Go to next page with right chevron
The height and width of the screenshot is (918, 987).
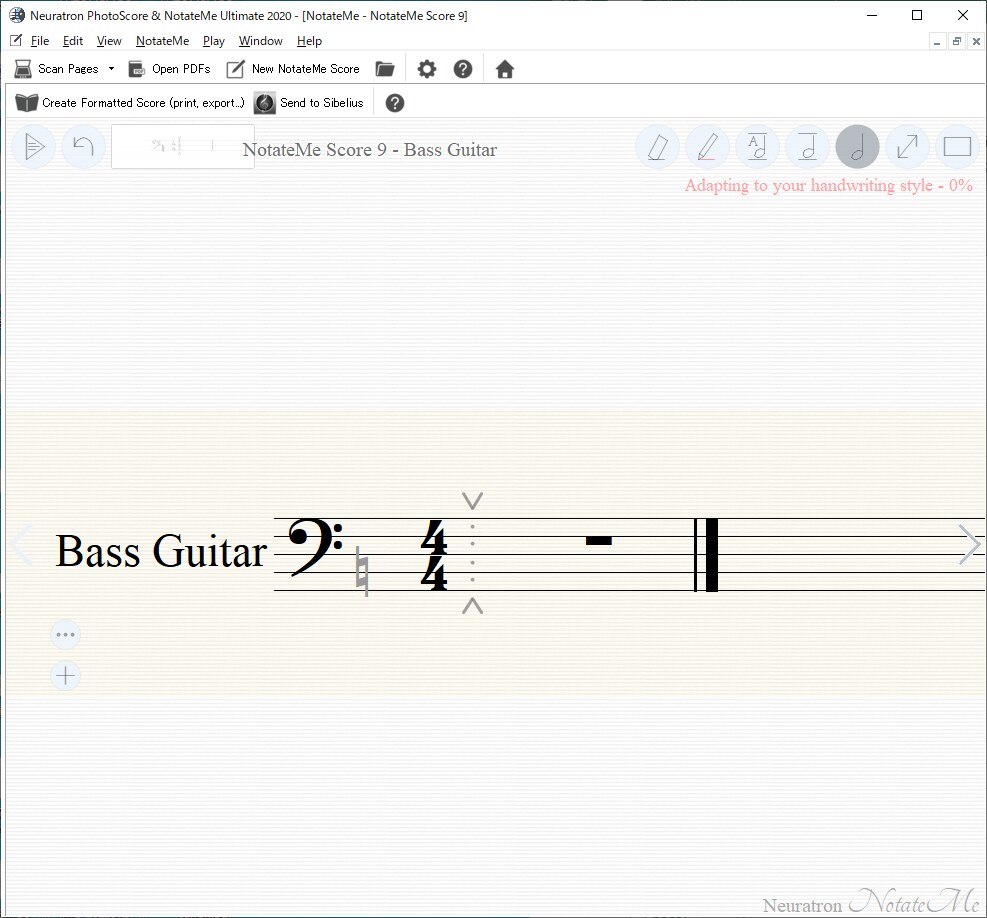969,544
